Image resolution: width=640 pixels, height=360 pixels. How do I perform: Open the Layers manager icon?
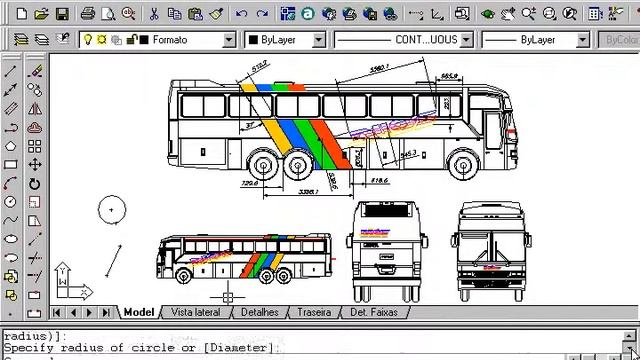point(42,40)
